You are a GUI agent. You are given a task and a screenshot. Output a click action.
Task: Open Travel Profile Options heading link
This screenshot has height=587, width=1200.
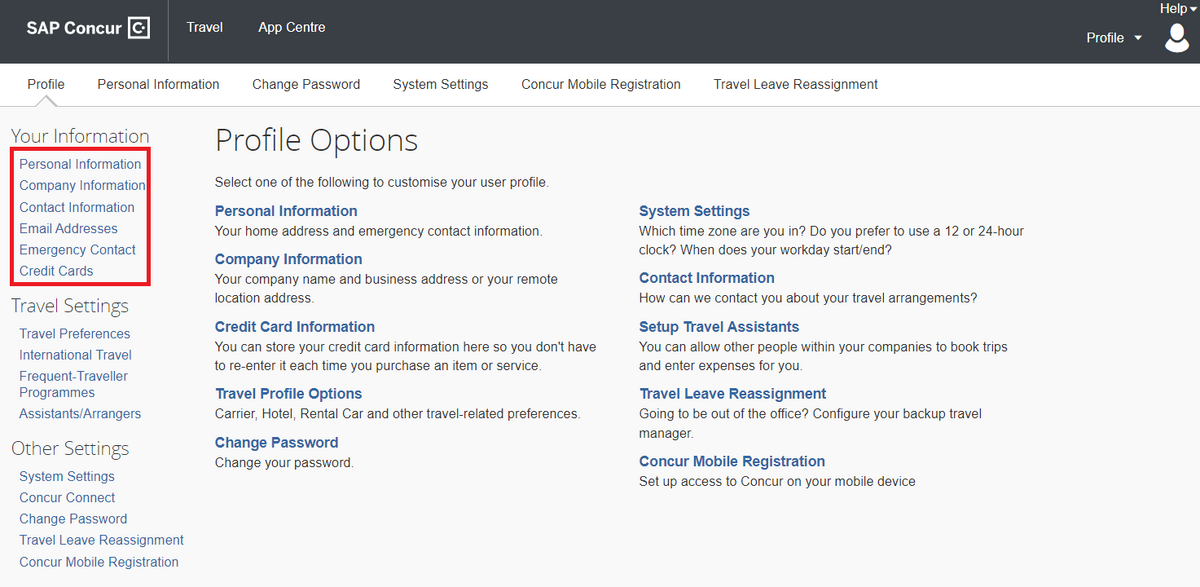tap(288, 394)
